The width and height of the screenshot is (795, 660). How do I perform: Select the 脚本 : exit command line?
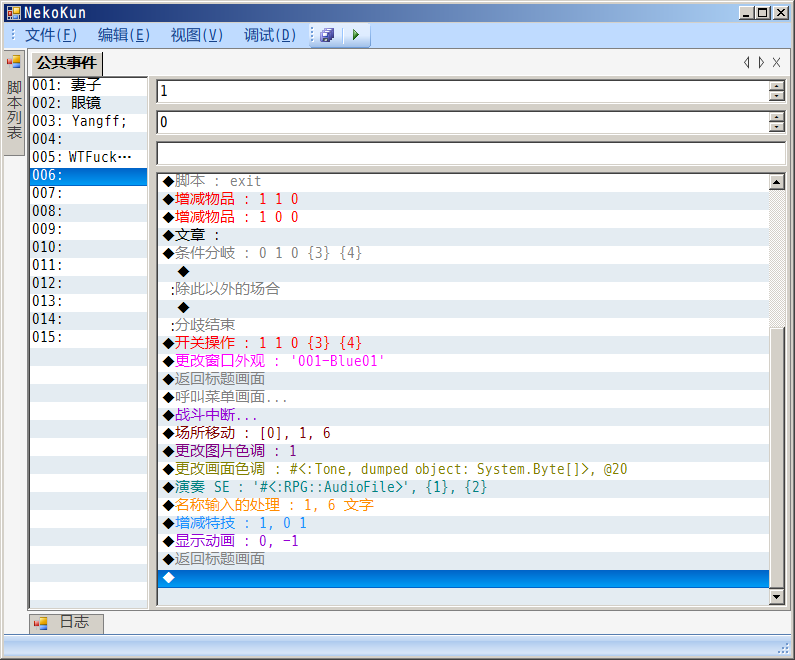pos(463,181)
